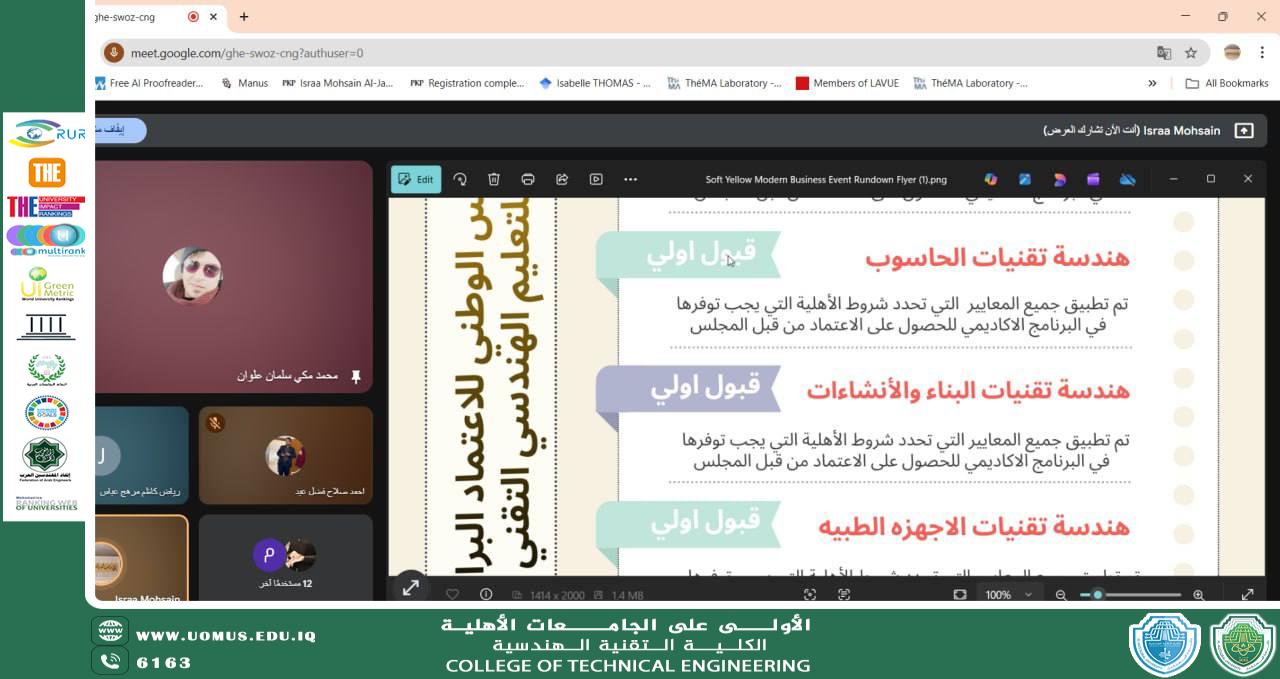Bookmark this page with the star icon

pyautogui.click(x=1191, y=53)
